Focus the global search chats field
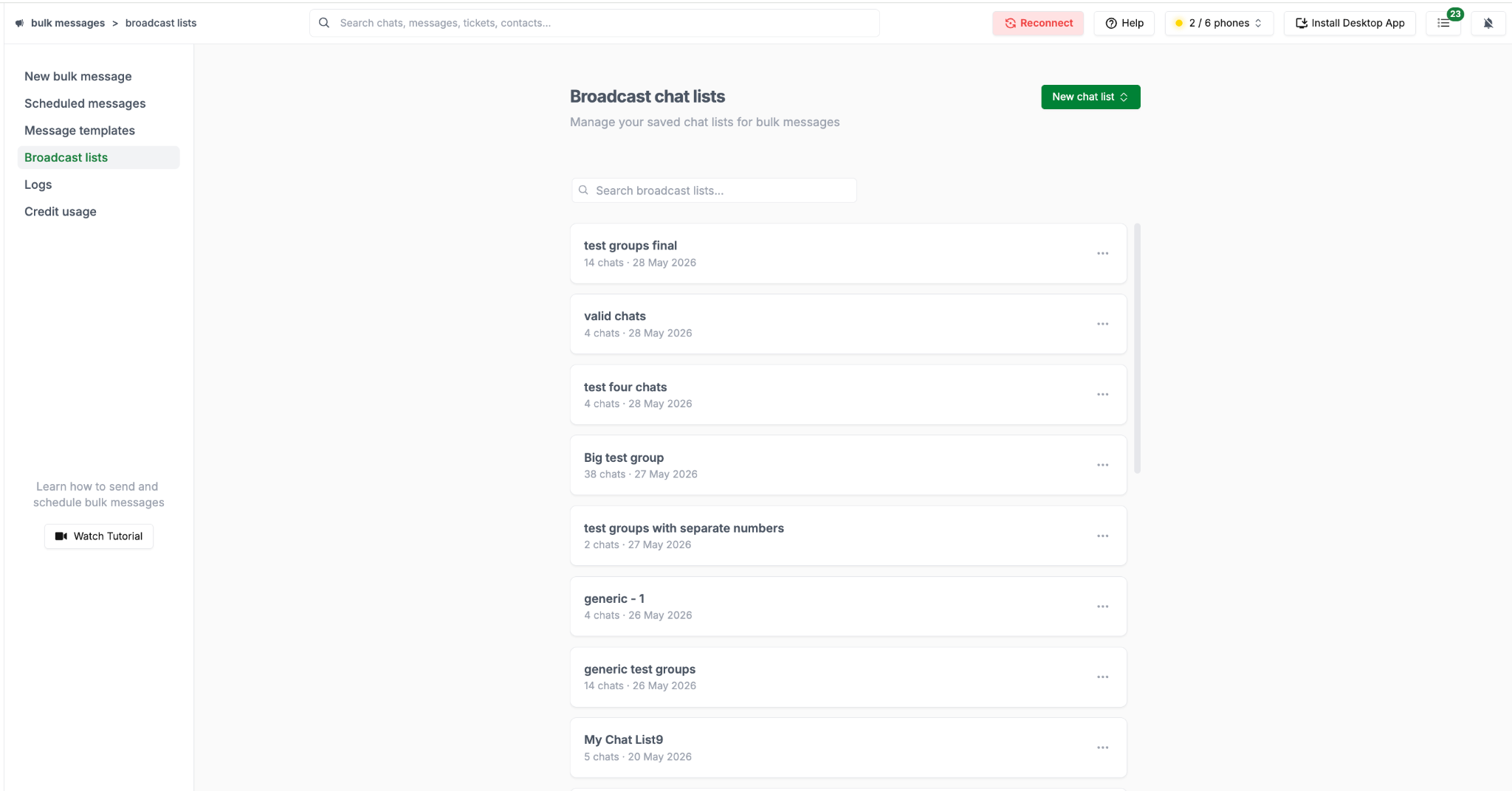Viewport: 1512px width, 791px height. pos(594,23)
